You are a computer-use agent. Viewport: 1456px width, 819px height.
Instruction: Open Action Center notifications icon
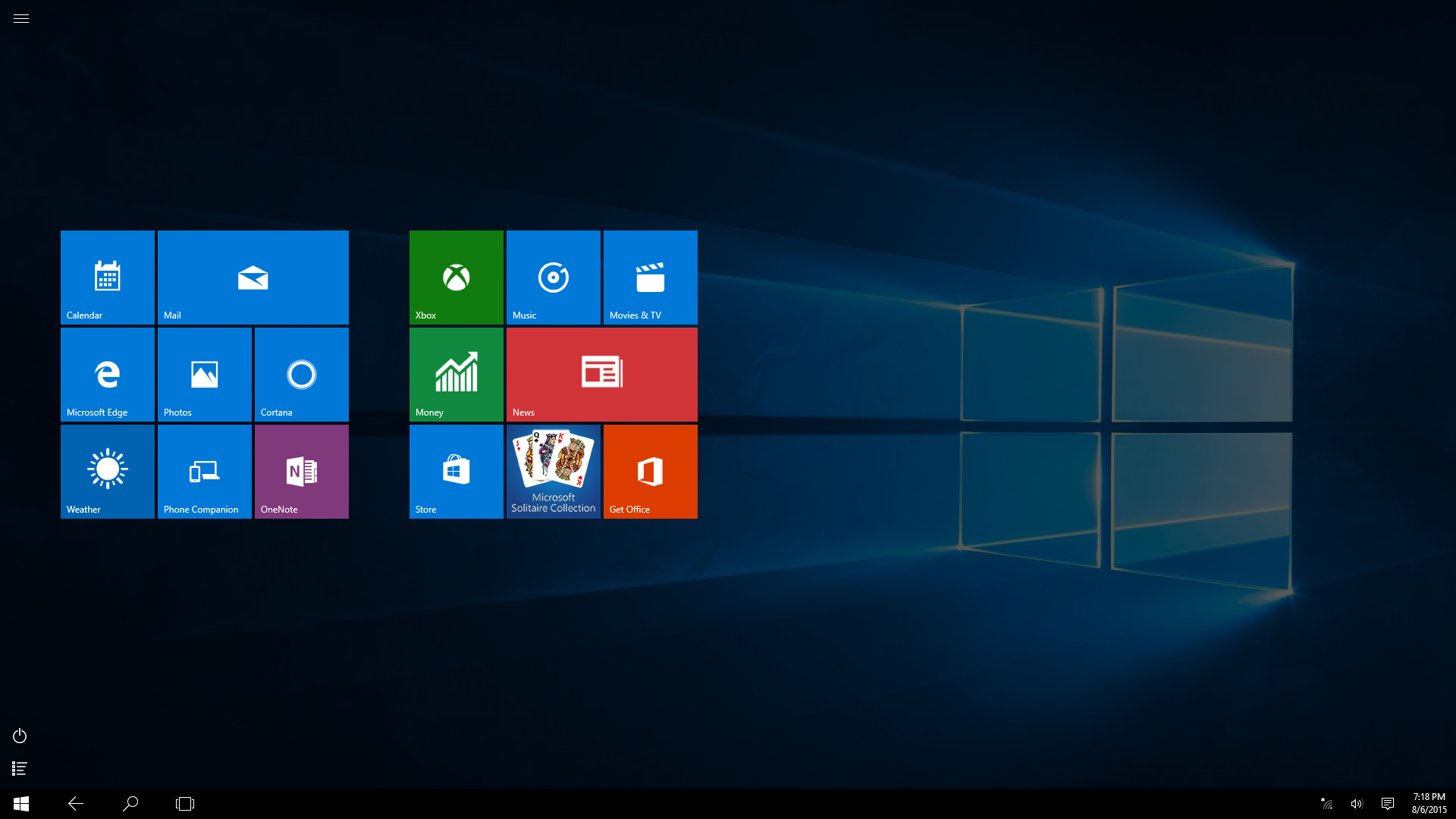pos(1388,804)
